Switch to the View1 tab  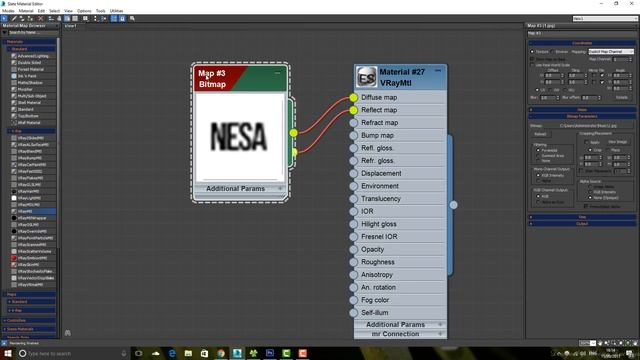(70, 26)
